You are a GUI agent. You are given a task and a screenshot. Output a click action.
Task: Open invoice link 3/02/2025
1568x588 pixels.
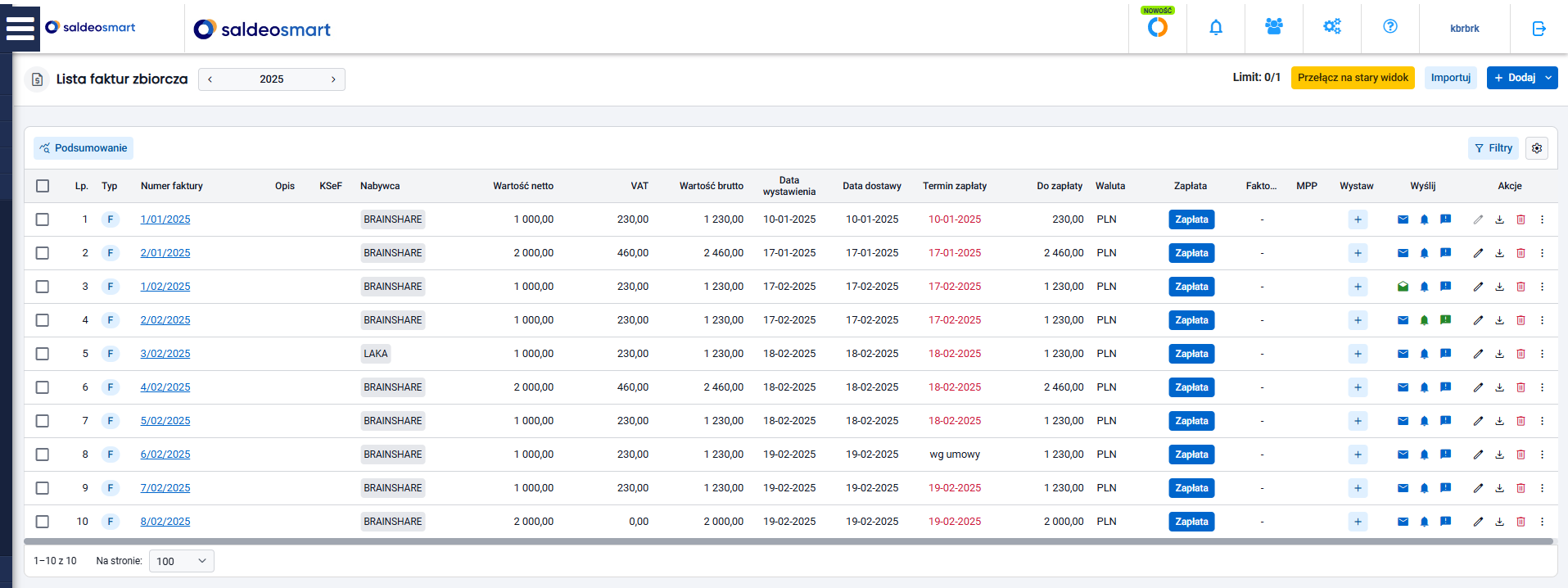point(165,354)
